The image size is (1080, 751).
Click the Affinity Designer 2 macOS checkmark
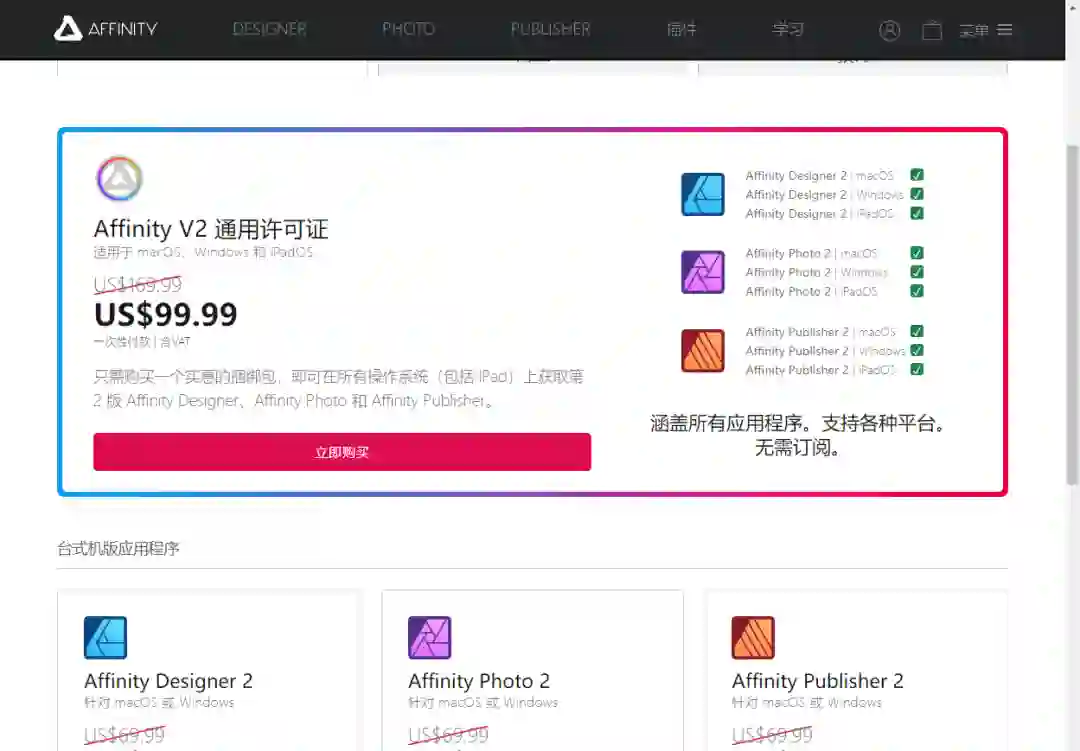point(917,175)
